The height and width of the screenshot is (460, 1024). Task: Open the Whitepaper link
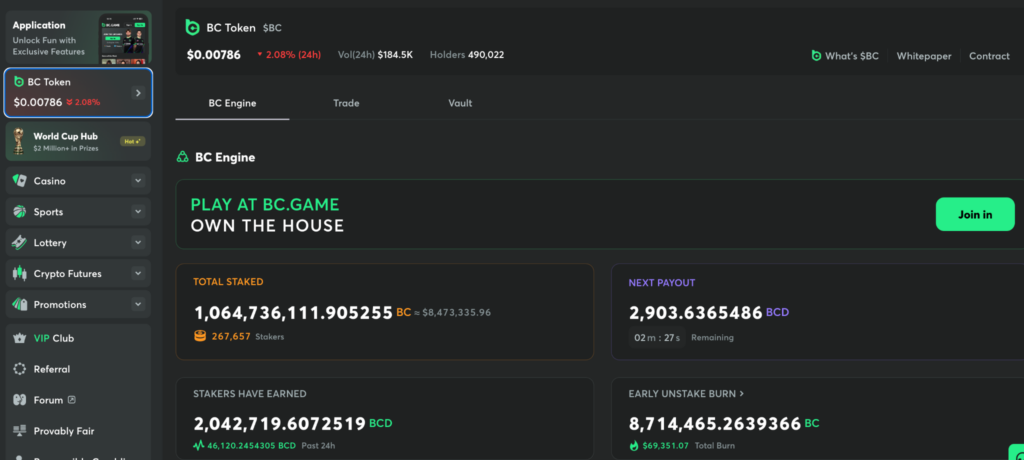pos(923,56)
